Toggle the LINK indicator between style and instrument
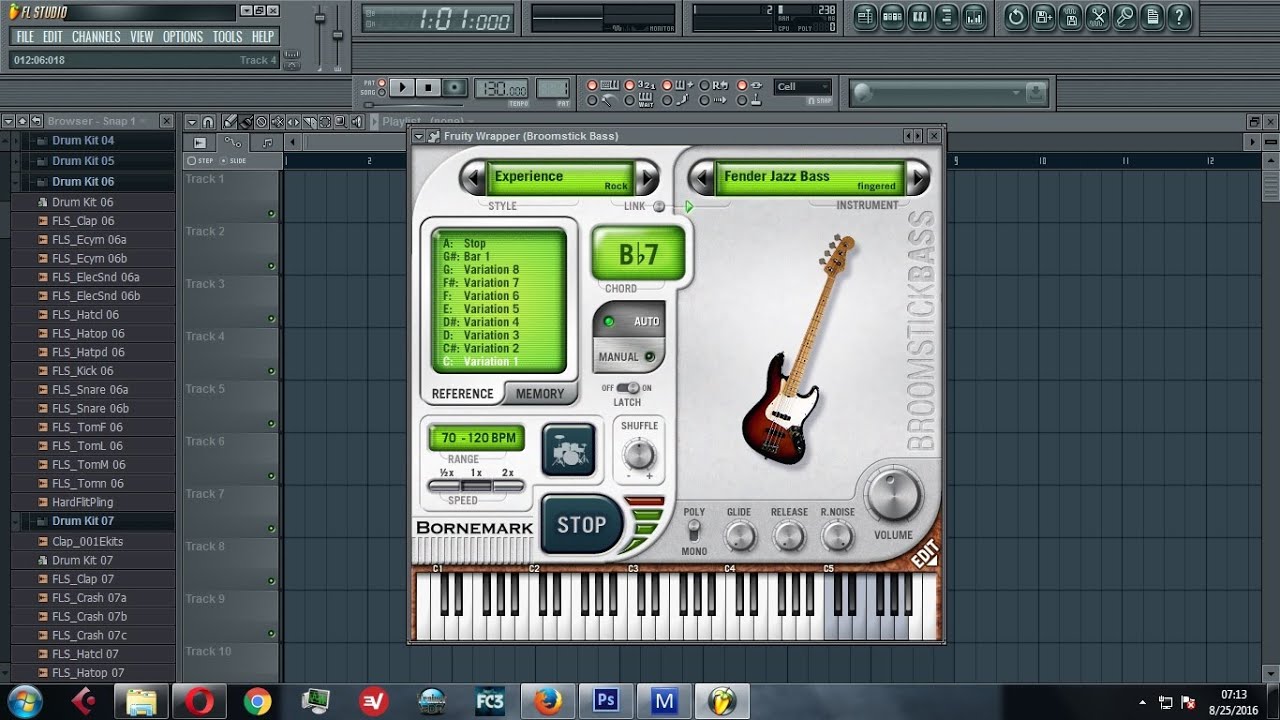 (x=658, y=206)
